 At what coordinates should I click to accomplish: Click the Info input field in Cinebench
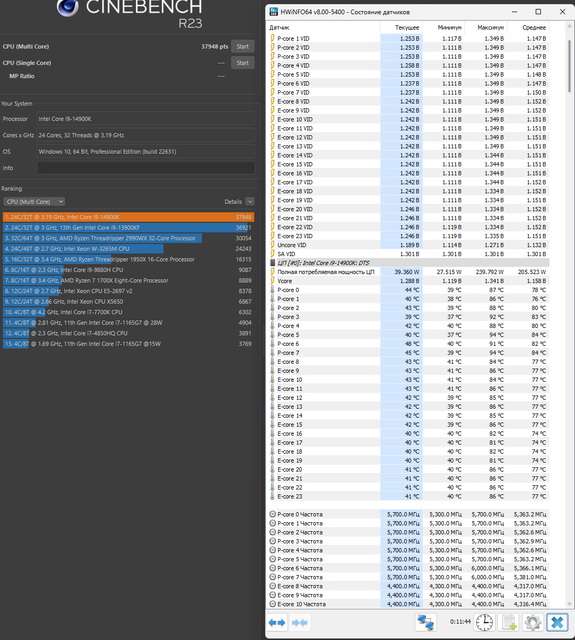click(146, 168)
